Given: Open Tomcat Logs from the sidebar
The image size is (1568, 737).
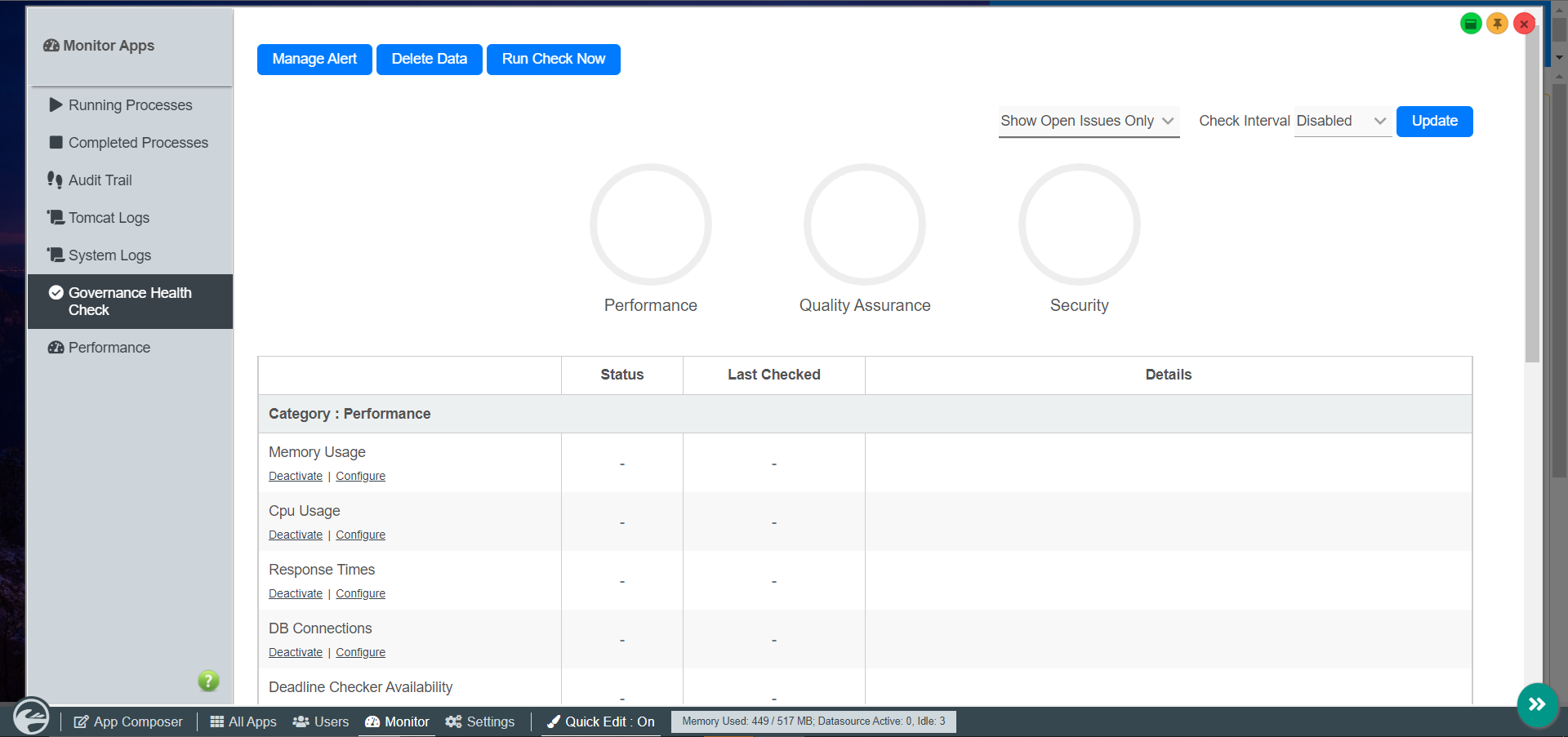Looking at the screenshot, I should click(x=109, y=218).
